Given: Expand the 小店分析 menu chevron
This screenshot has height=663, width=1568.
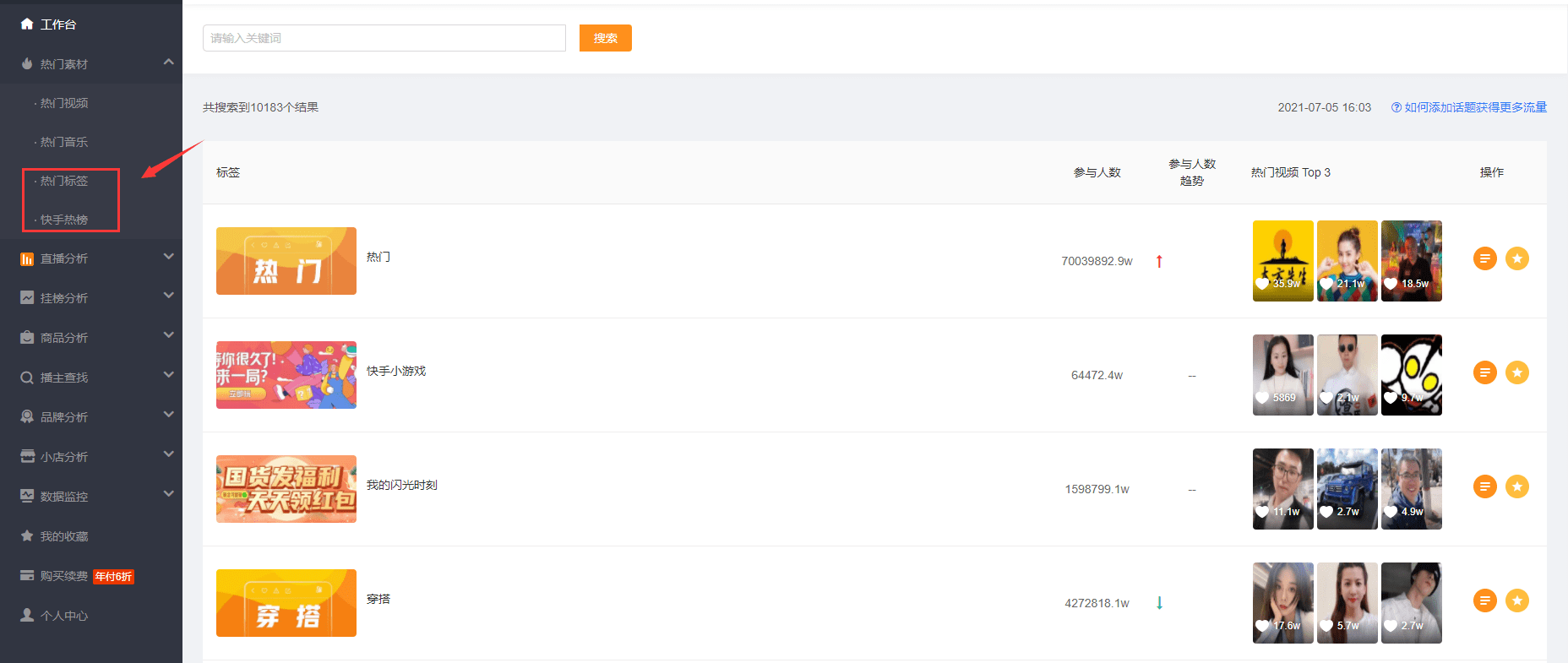Looking at the screenshot, I should click(169, 454).
